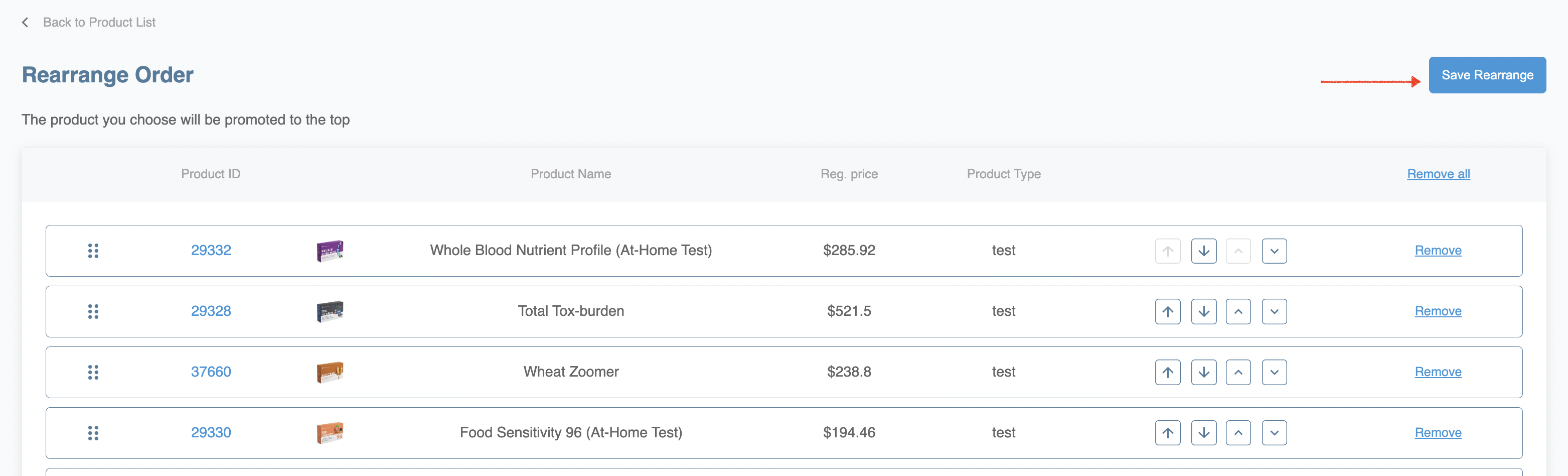Click the chevron-down on Total Tox-burden row
1568x476 pixels.
click(1274, 311)
